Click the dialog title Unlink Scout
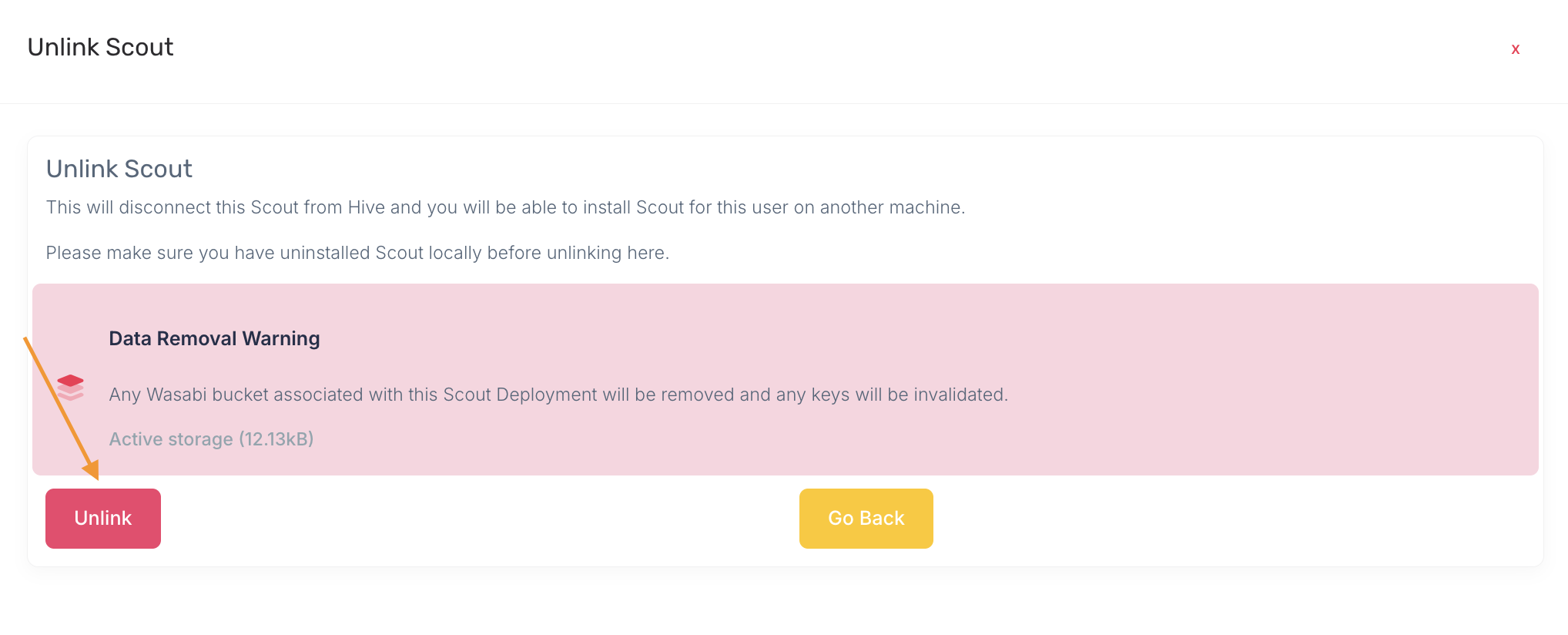The image size is (1568, 635). 100,47
